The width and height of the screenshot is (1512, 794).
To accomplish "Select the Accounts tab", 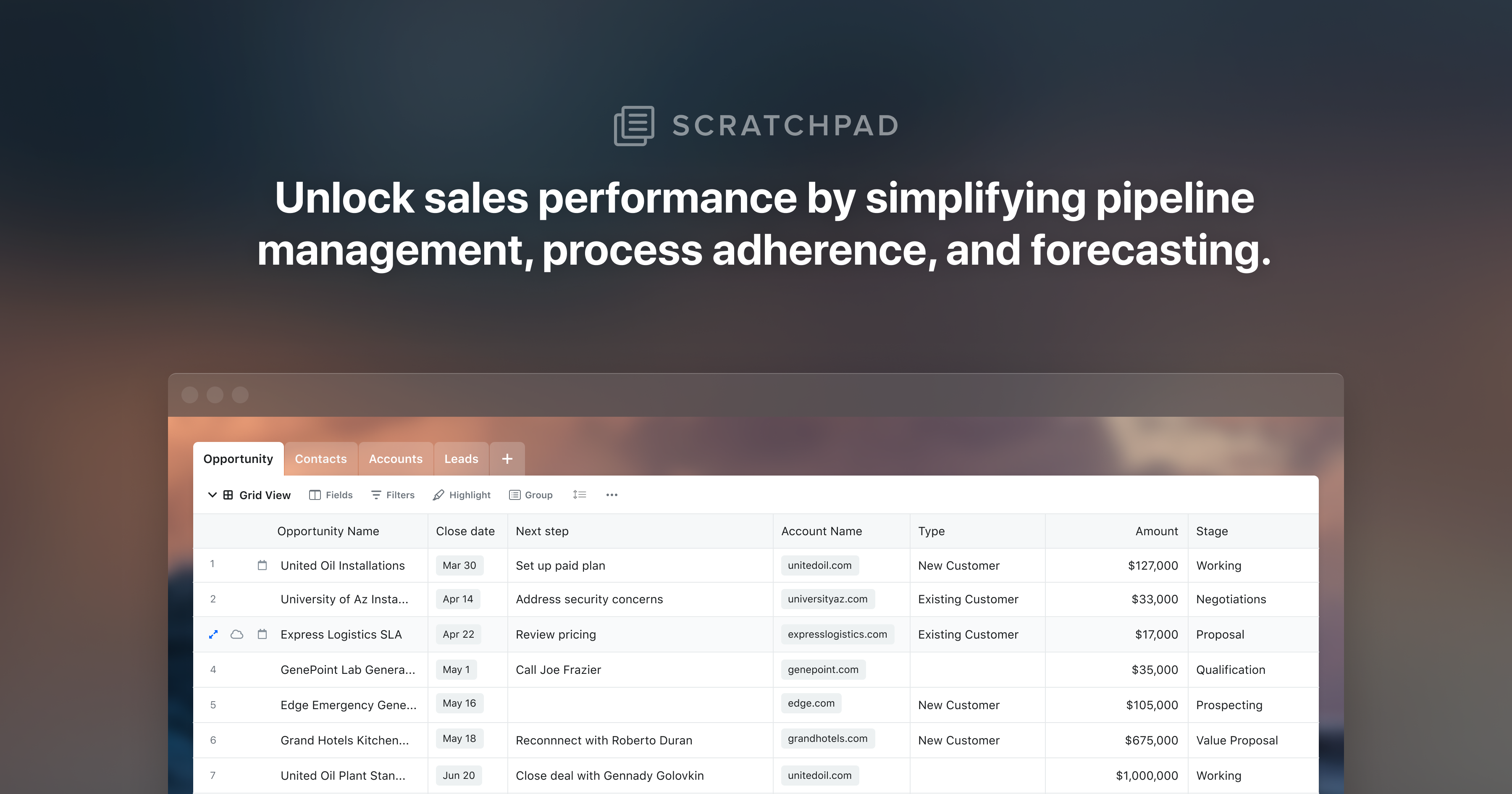I will coord(396,459).
